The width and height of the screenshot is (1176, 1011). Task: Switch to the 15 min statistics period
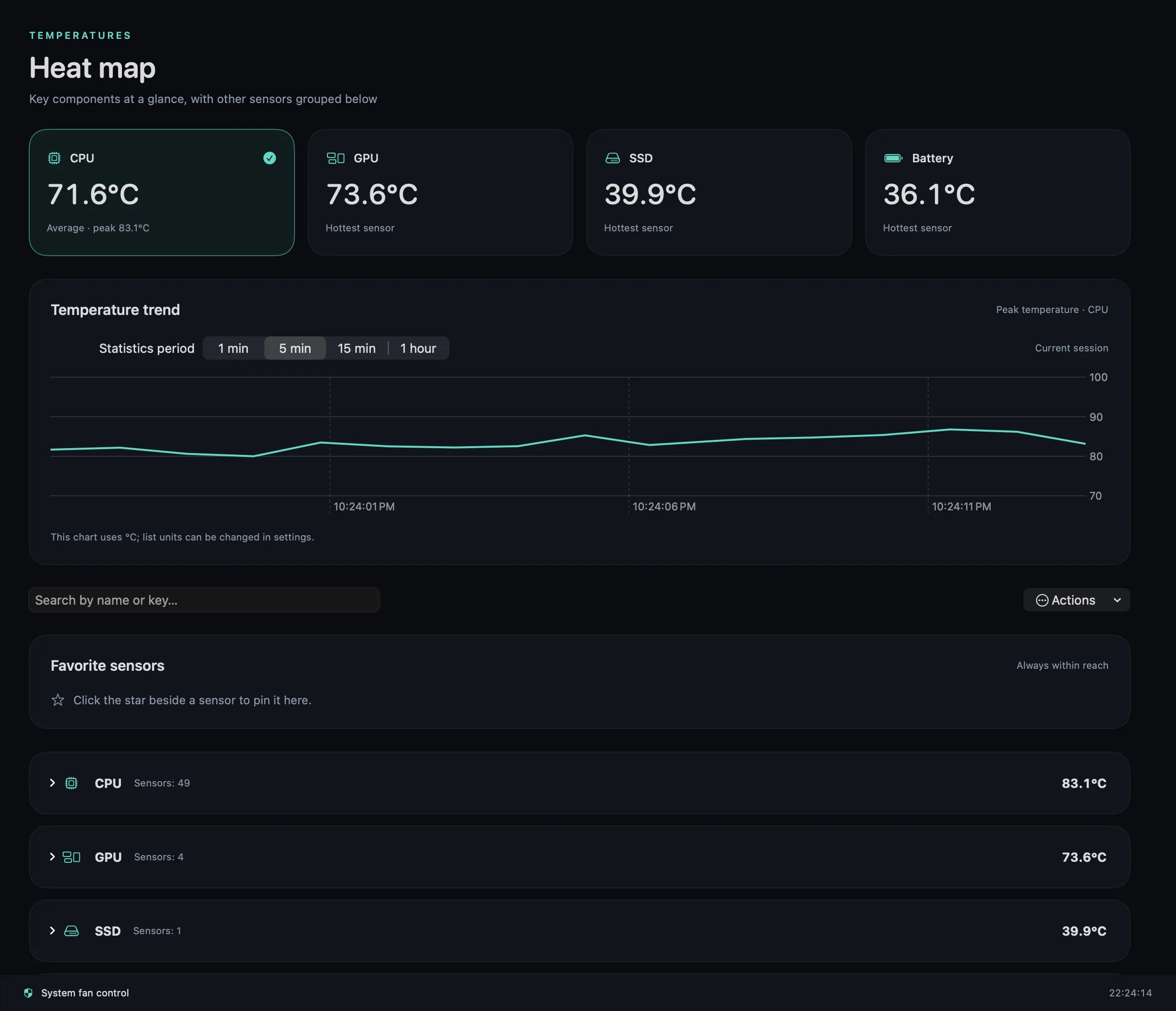click(356, 348)
